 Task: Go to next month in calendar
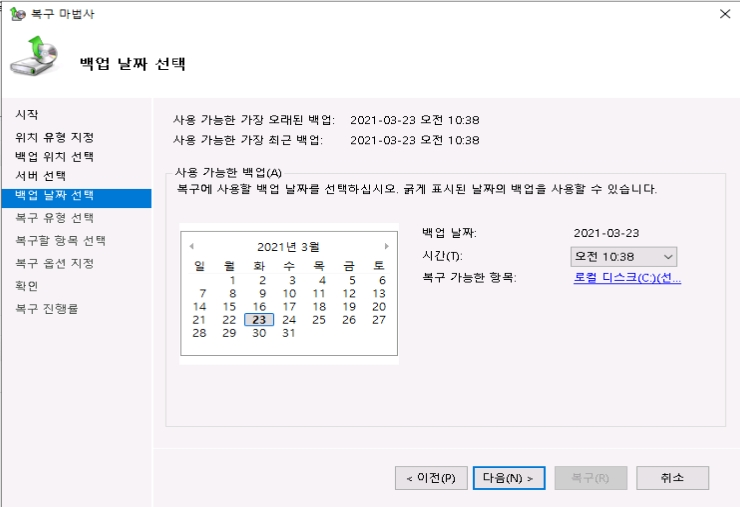pos(387,246)
